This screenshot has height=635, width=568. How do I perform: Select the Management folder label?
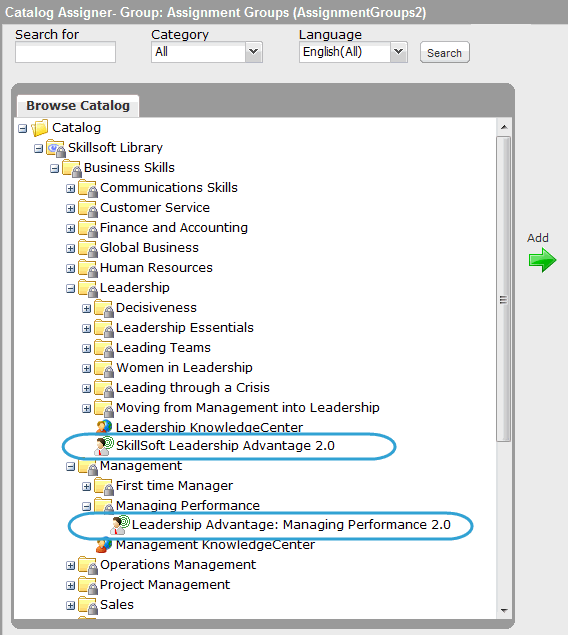(141, 466)
